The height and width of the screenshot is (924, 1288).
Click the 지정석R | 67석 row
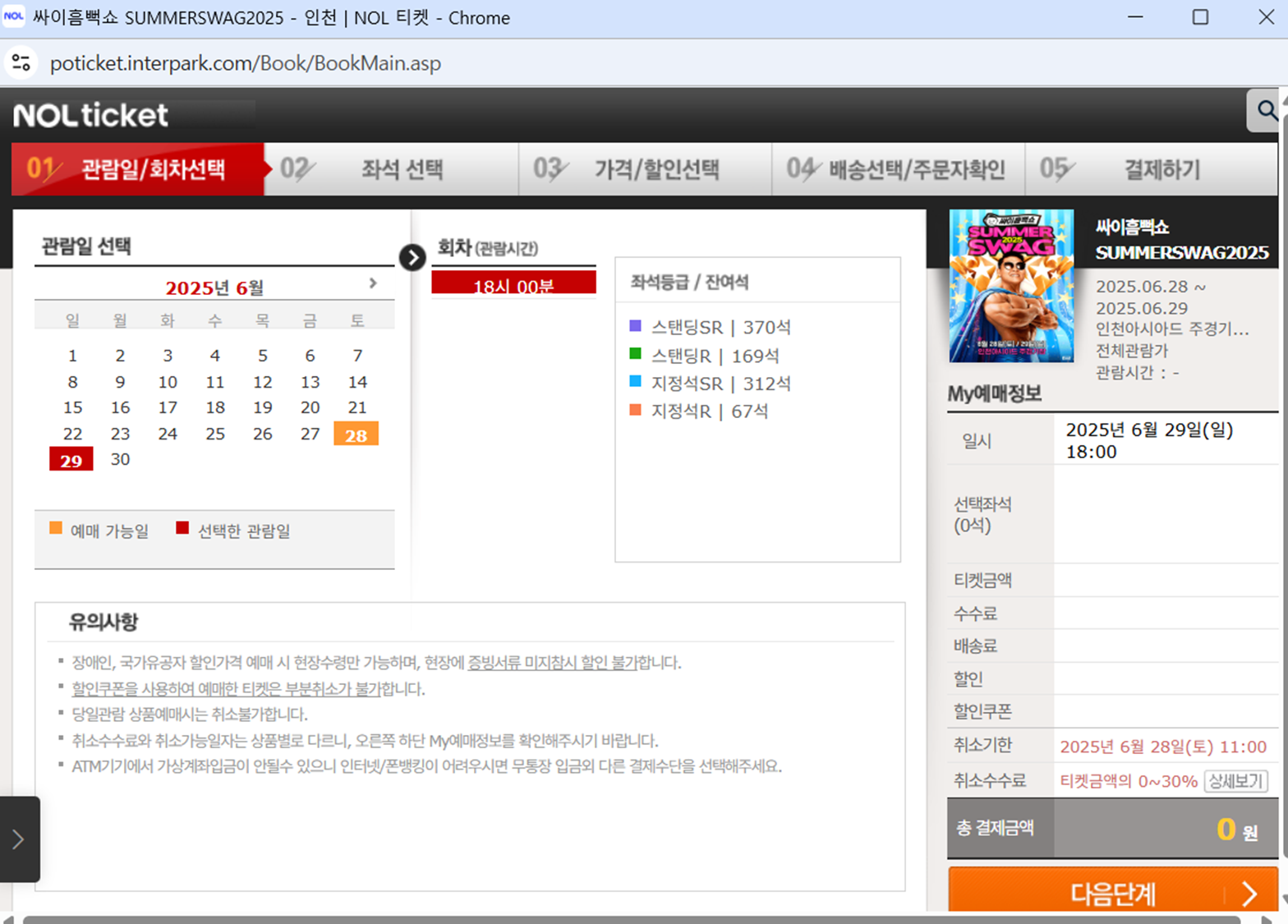coord(699,411)
